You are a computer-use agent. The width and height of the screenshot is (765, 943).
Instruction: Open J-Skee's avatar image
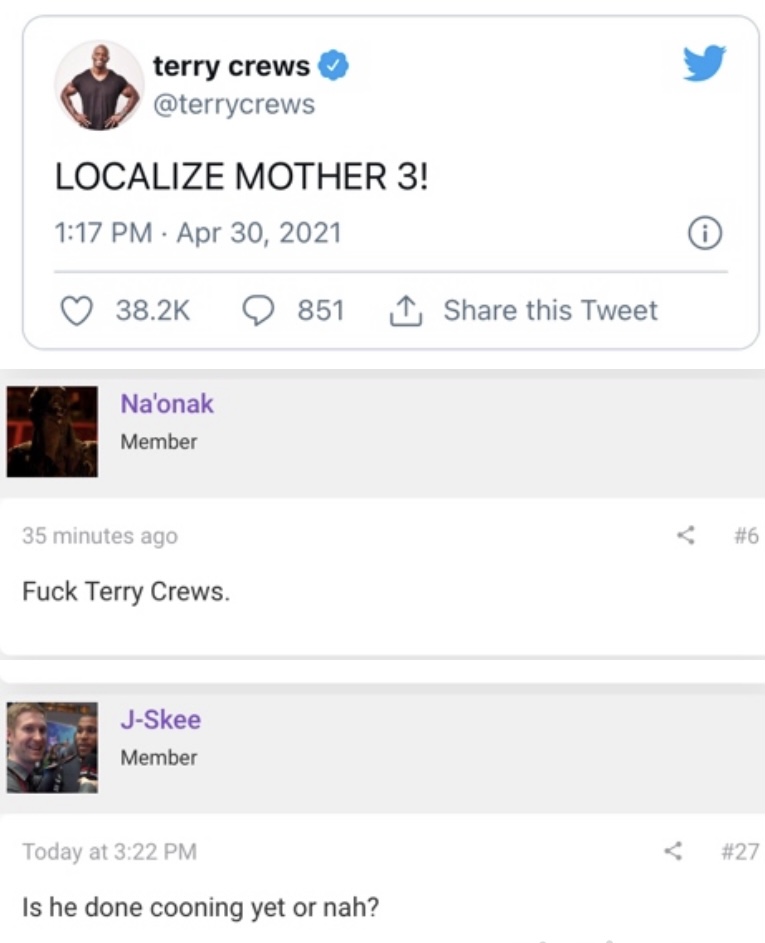point(52,748)
